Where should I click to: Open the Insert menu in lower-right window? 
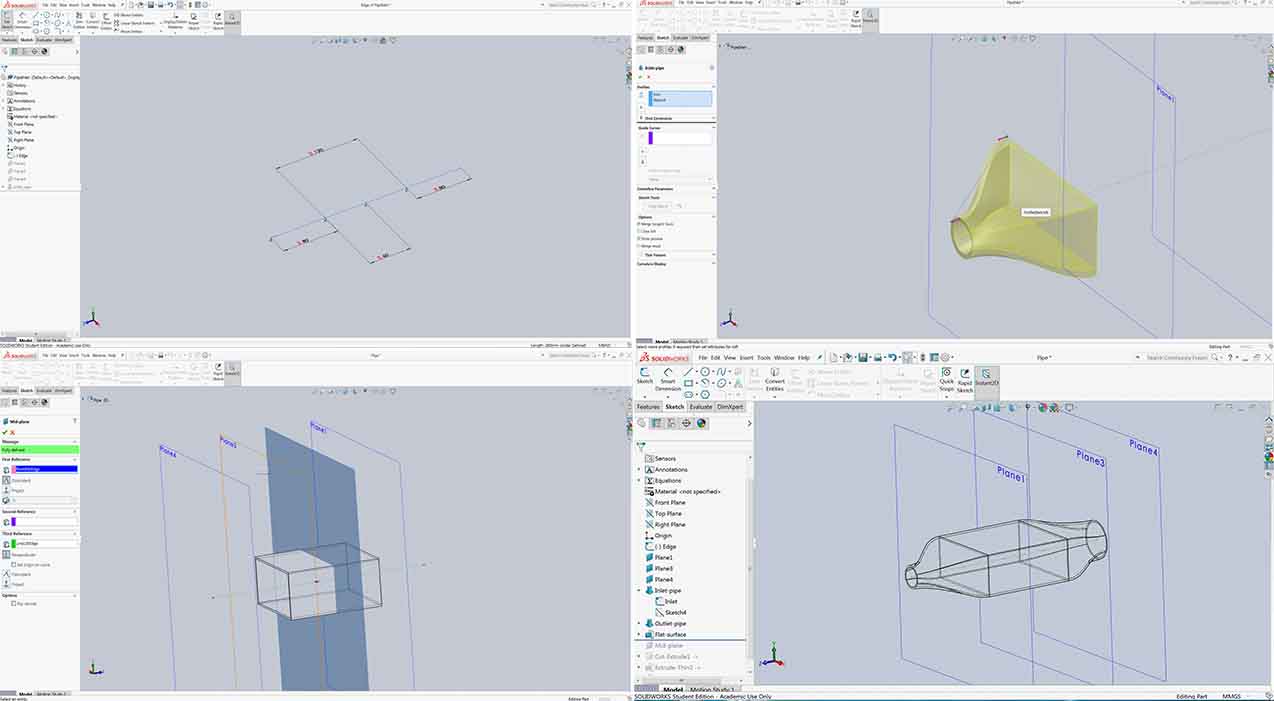click(x=746, y=358)
